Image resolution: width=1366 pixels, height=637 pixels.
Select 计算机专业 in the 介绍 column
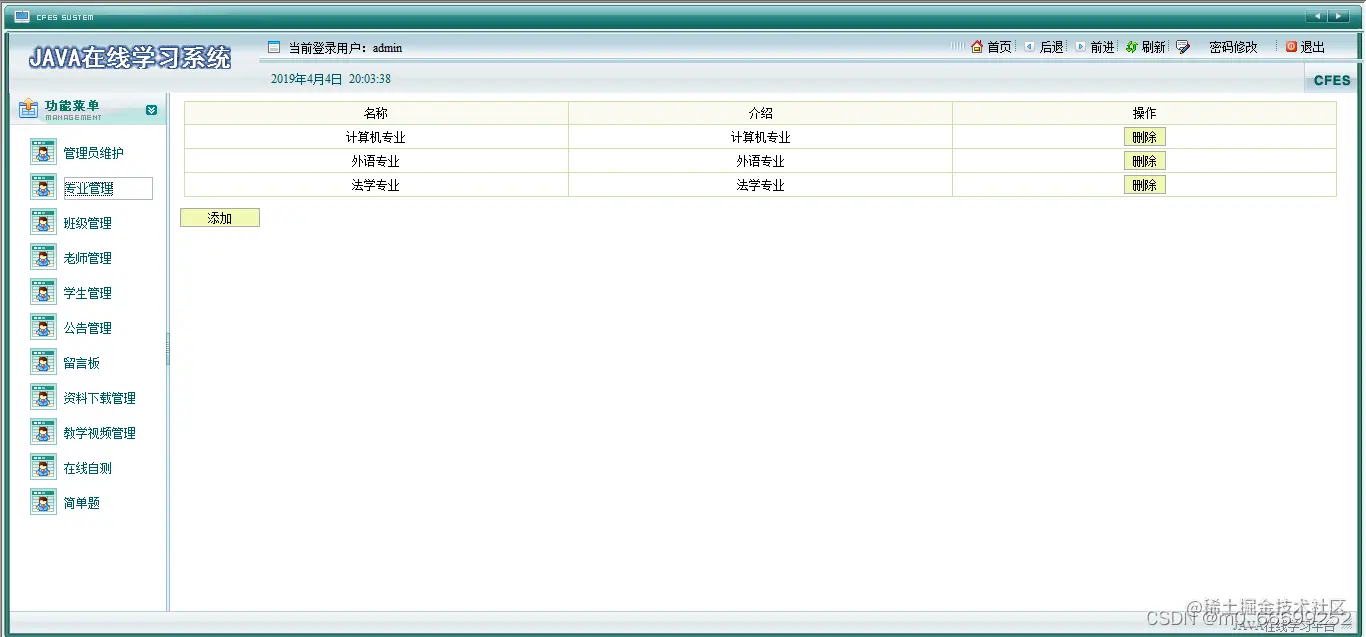pyautogui.click(x=760, y=137)
